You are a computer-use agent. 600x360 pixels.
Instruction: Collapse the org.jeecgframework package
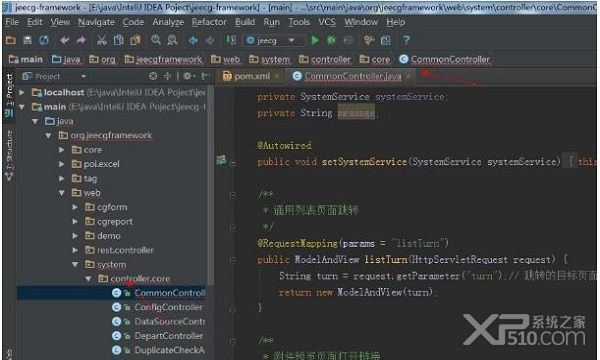coord(49,135)
